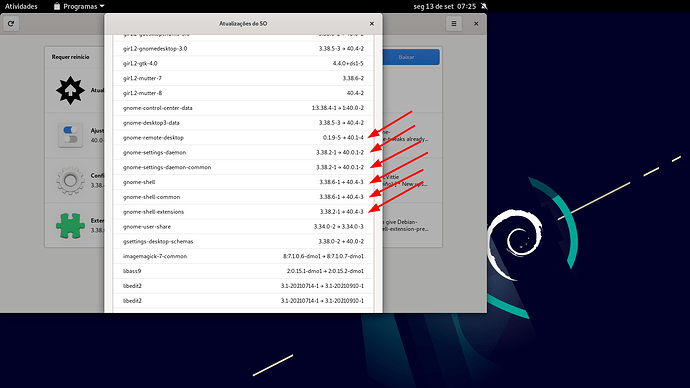Select row gnome-control-center-data
This screenshot has height=388, width=690.
(x=243, y=108)
